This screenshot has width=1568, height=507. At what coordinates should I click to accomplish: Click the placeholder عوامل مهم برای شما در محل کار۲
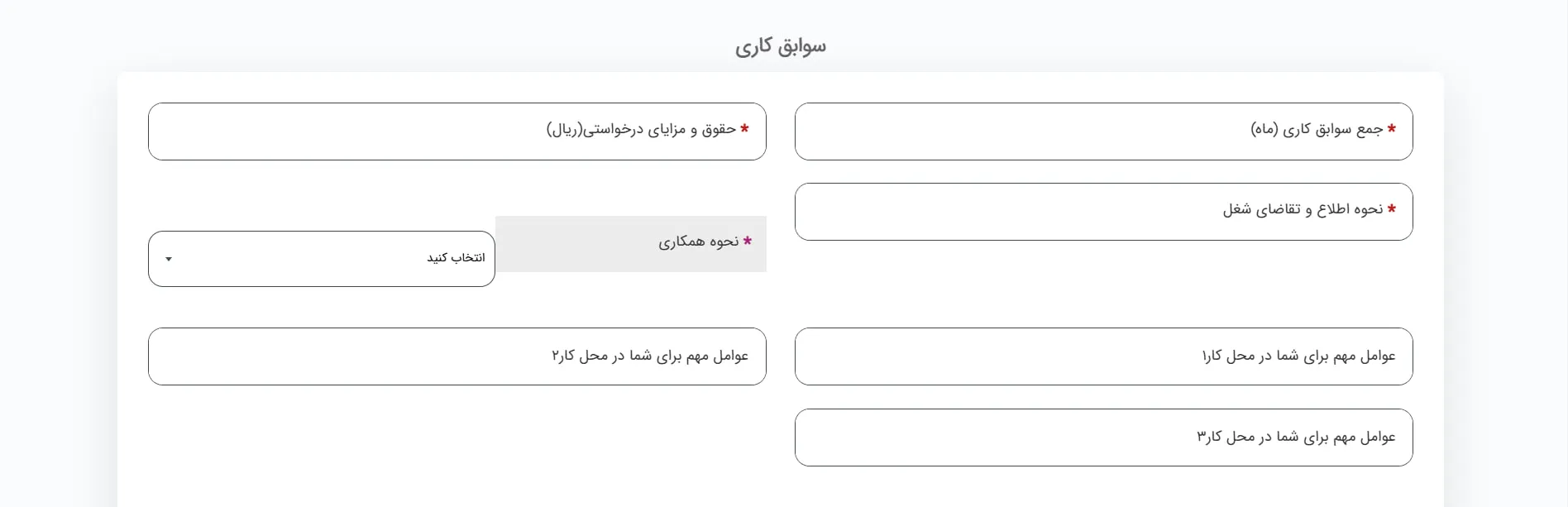click(650, 356)
